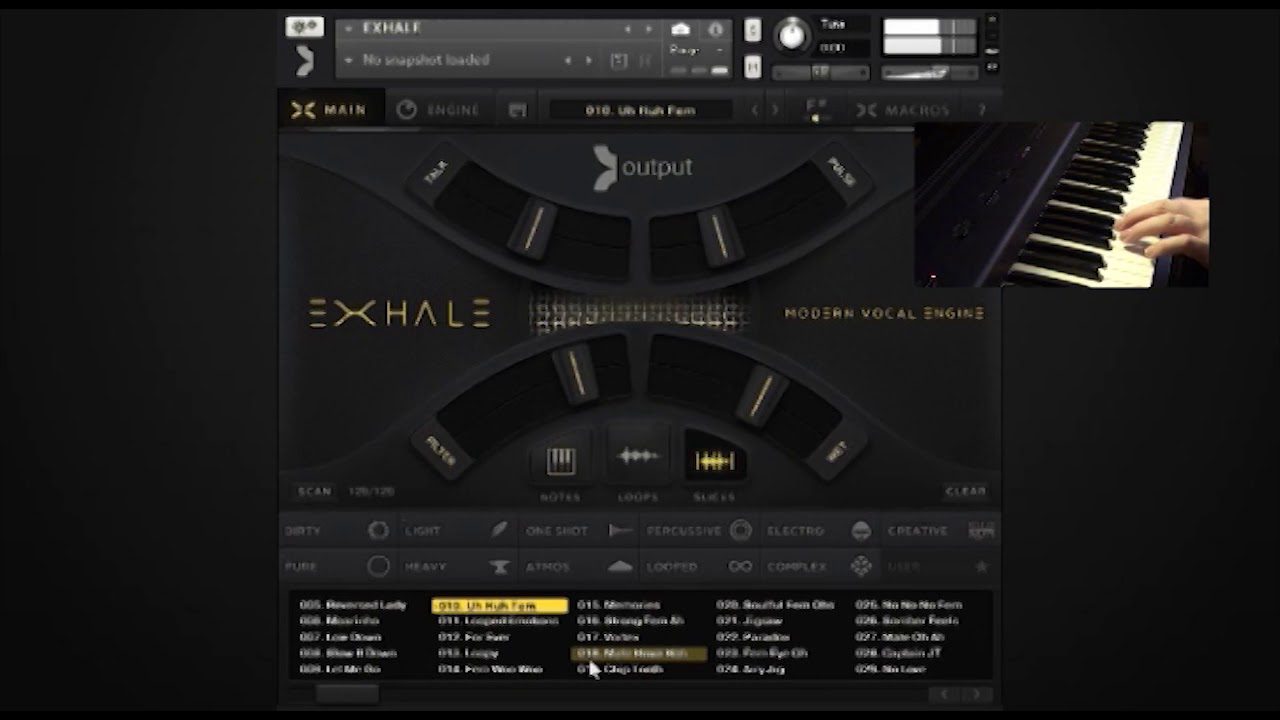Screen dimensions: 1280x720
Task: Select preset 009. Let Me Go
Action: [x=340, y=669]
